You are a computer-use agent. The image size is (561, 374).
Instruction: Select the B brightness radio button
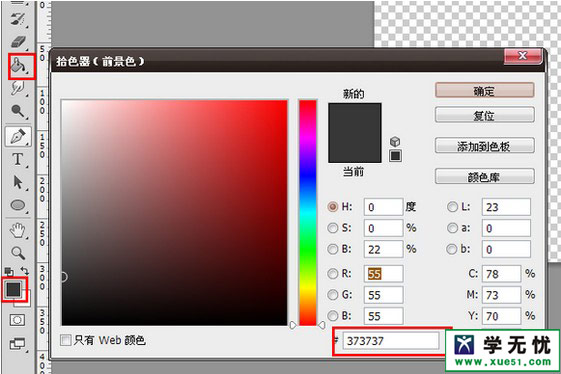point(333,249)
